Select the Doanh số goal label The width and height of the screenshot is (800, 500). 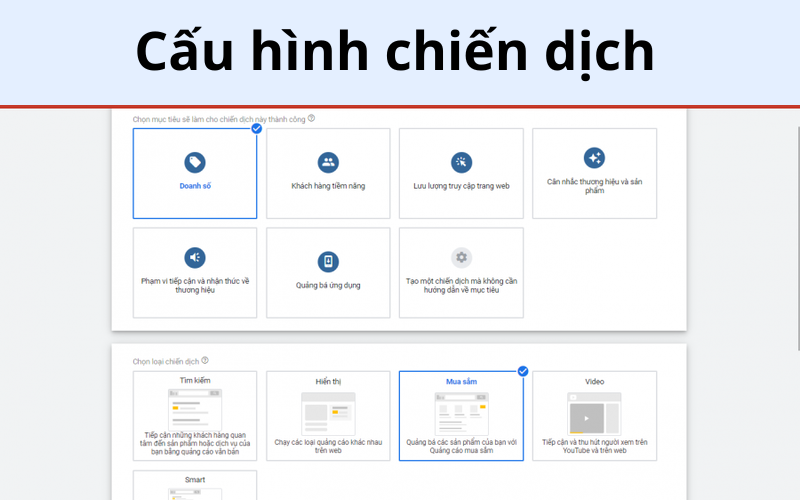coord(195,186)
